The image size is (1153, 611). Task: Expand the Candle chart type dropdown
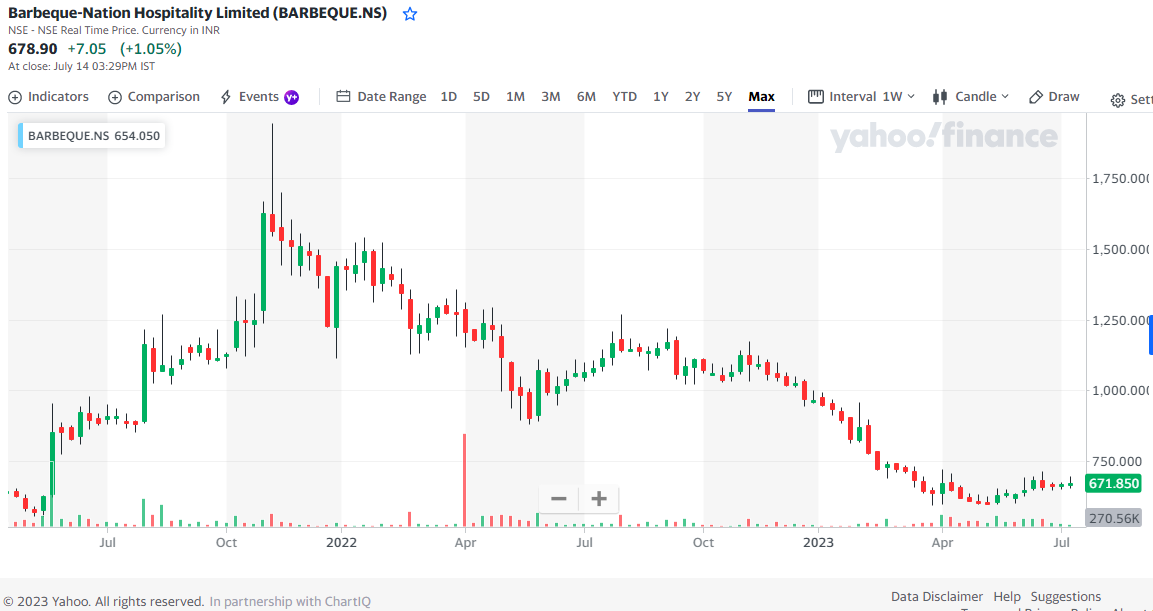coord(971,96)
